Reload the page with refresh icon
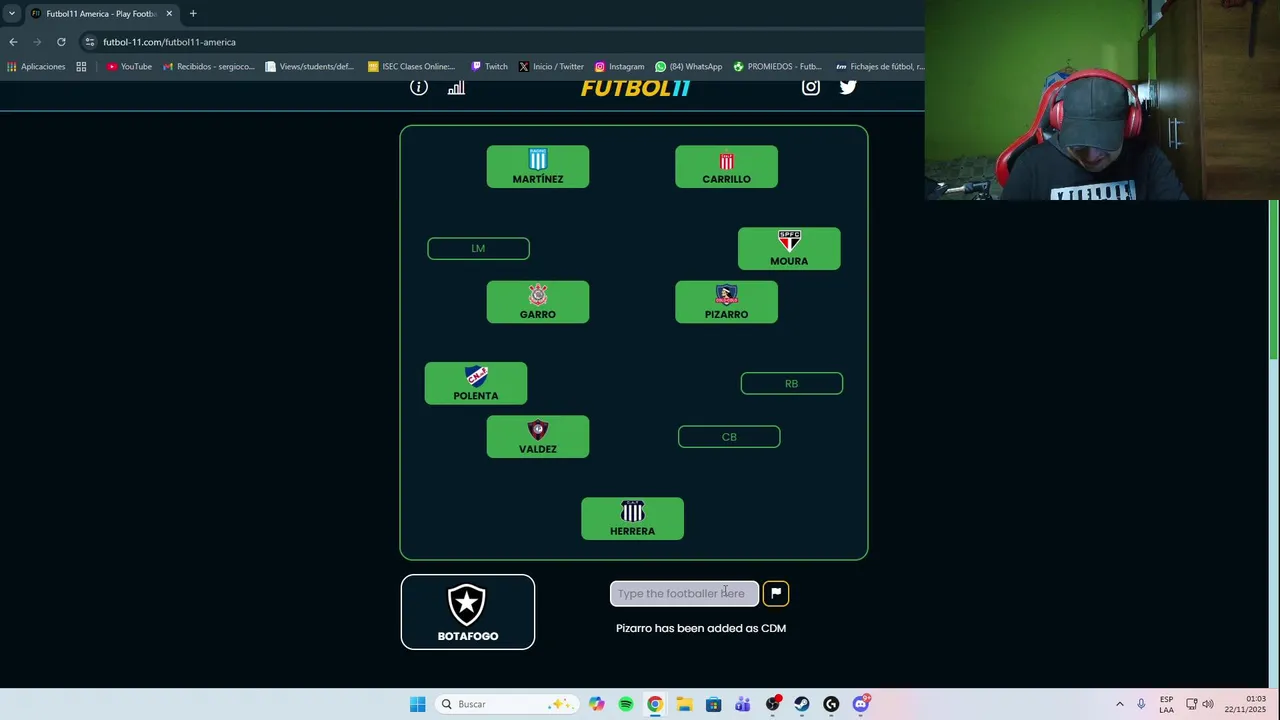 [61, 42]
